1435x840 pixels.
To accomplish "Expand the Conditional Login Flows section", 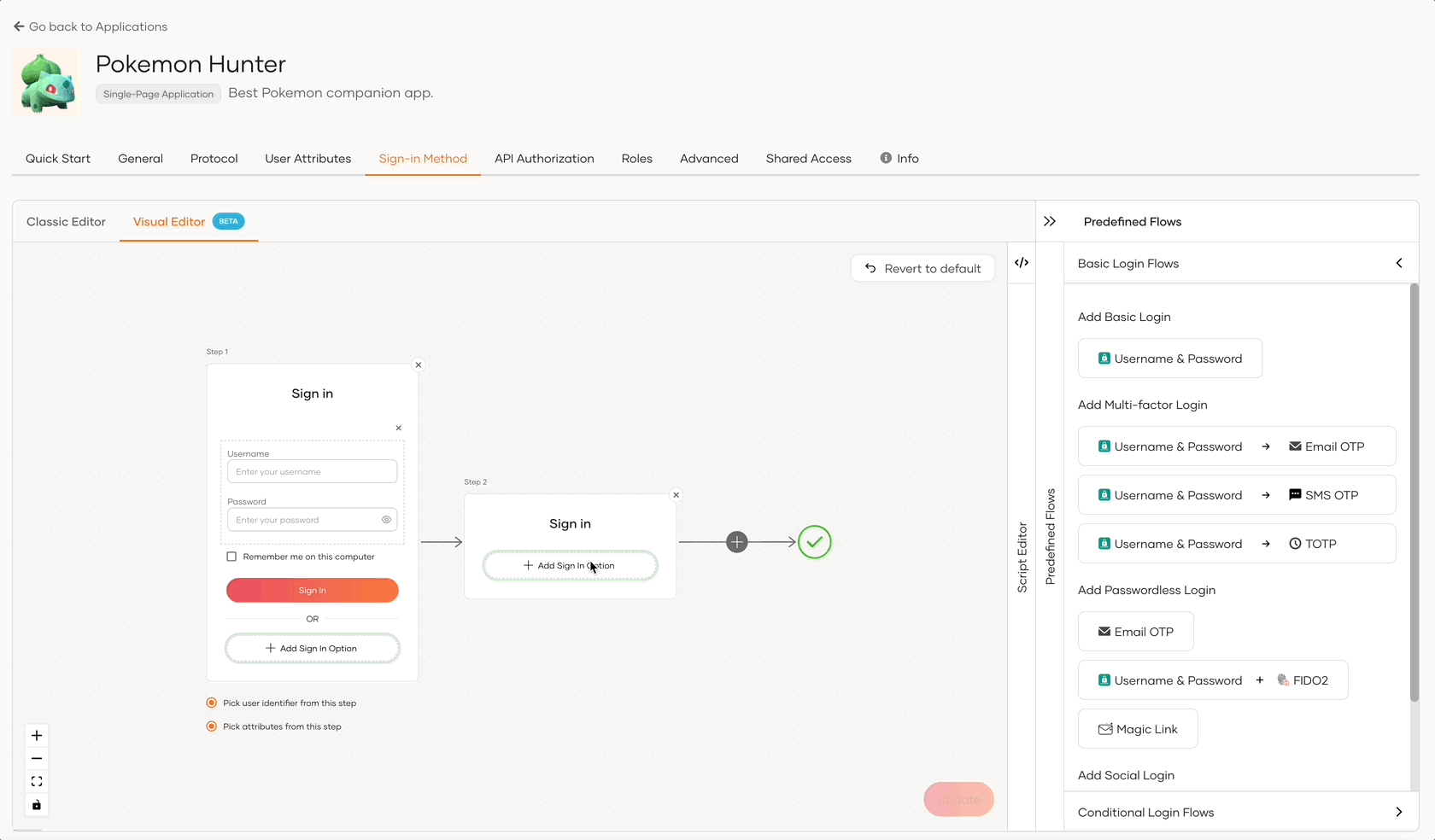I will [1399, 812].
